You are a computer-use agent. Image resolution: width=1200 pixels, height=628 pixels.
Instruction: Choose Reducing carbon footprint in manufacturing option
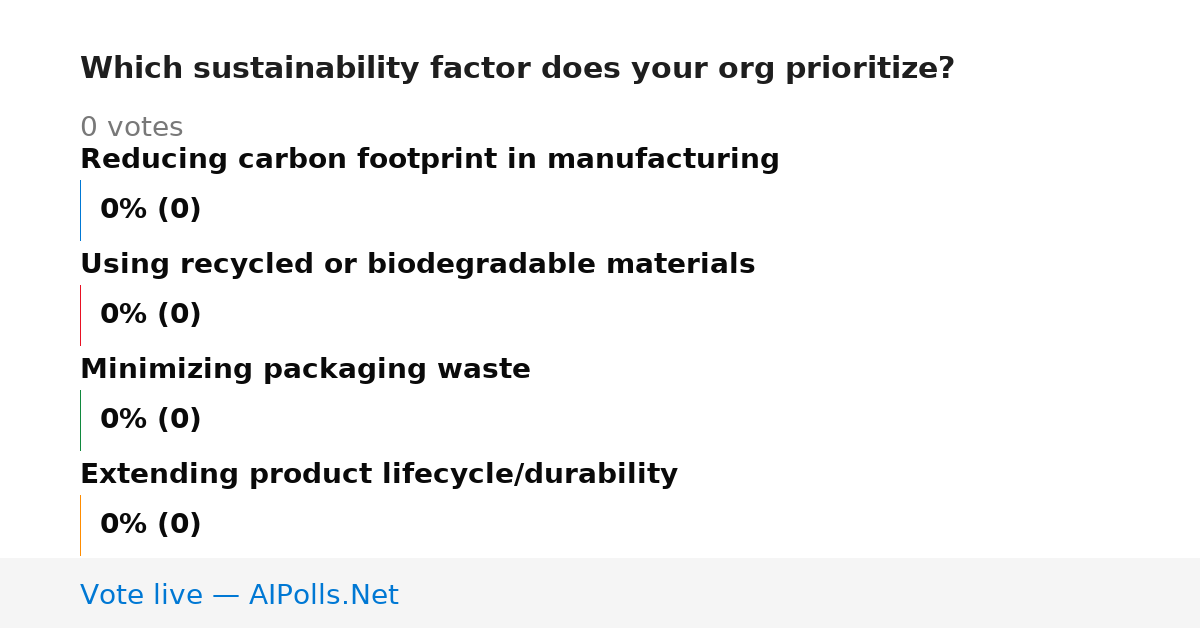click(429, 160)
